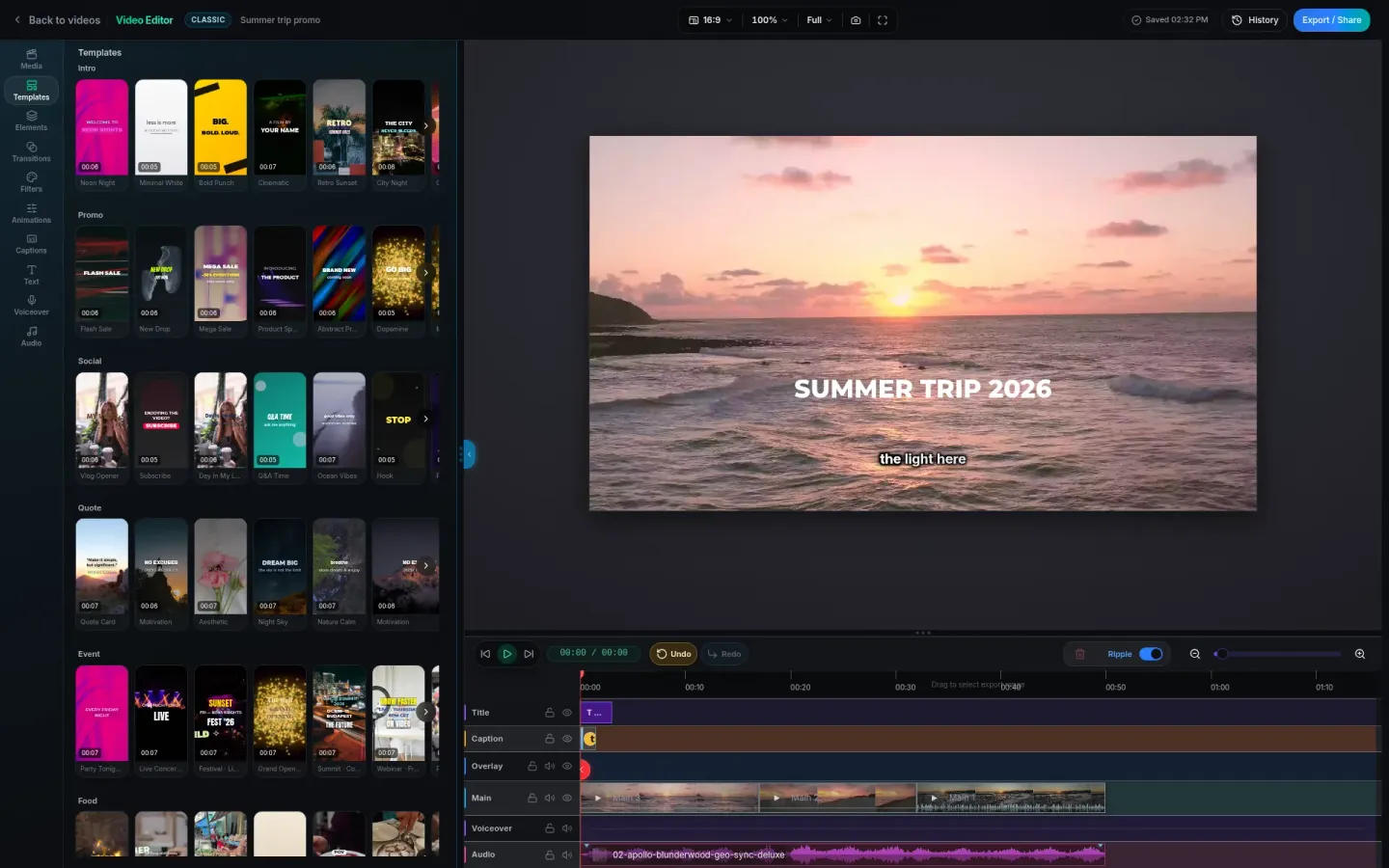1389x868 pixels.
Task: Hide the Overlay track with eye icon
Action: tap(567, 767)
